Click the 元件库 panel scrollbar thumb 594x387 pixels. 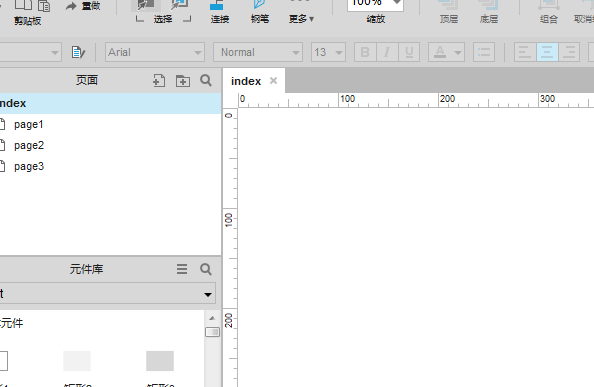pyautogui.click(x=212, y=332)
